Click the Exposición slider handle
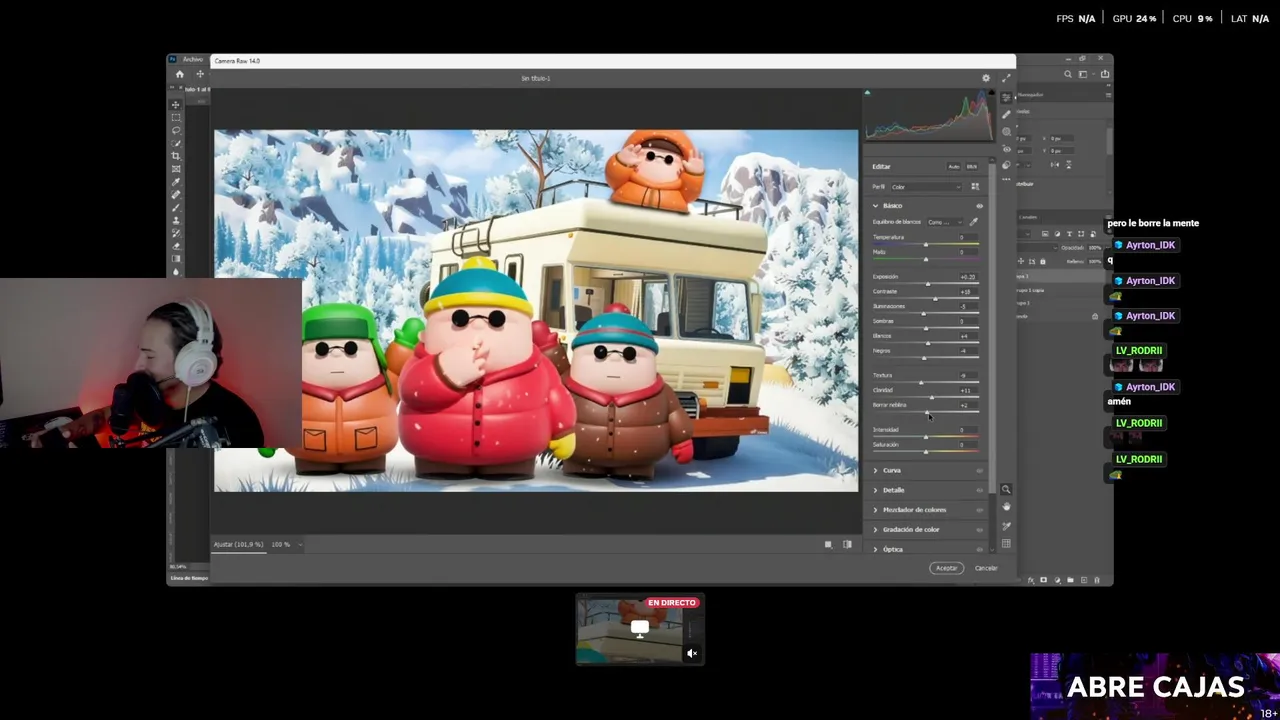Image resolution: width=1280 pixels, height=720 pixels. click(x=929, y=284)
